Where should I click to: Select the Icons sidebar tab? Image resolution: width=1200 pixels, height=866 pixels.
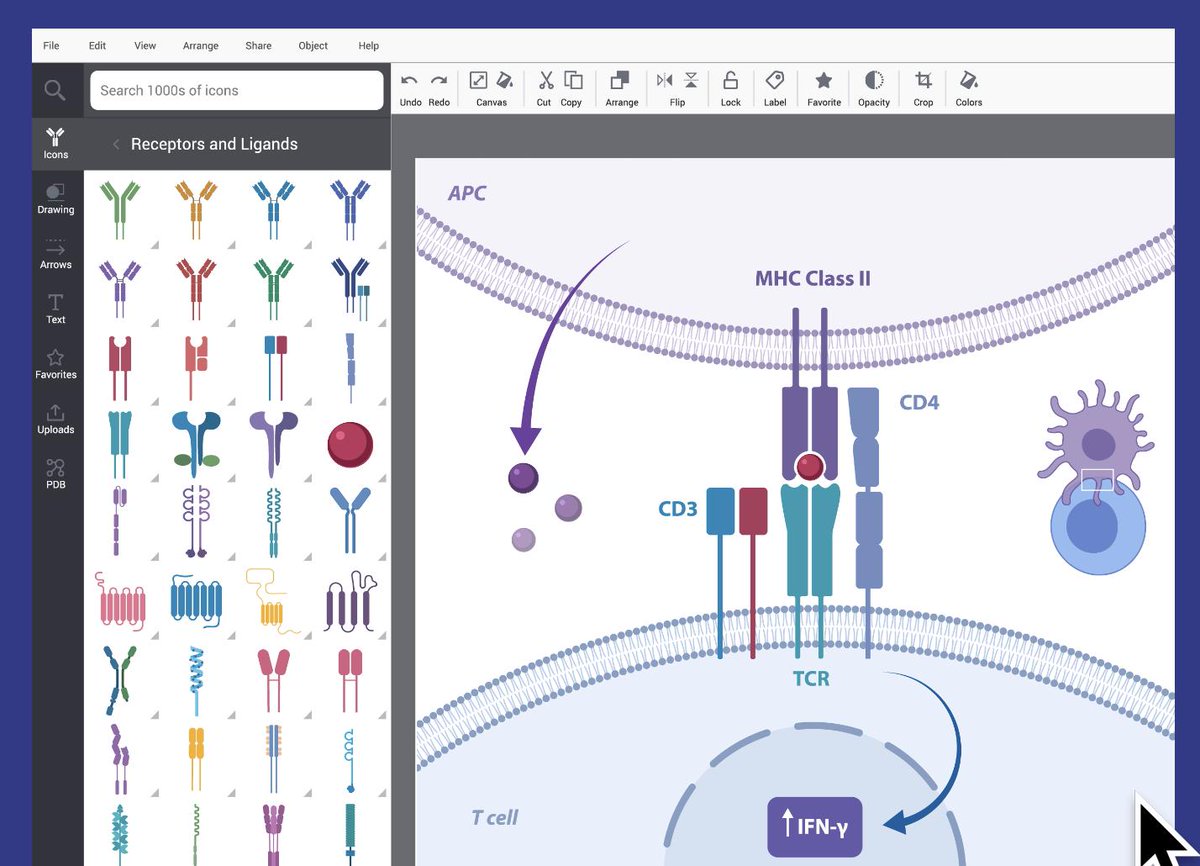pyautogui.click(x=56, y=143)
